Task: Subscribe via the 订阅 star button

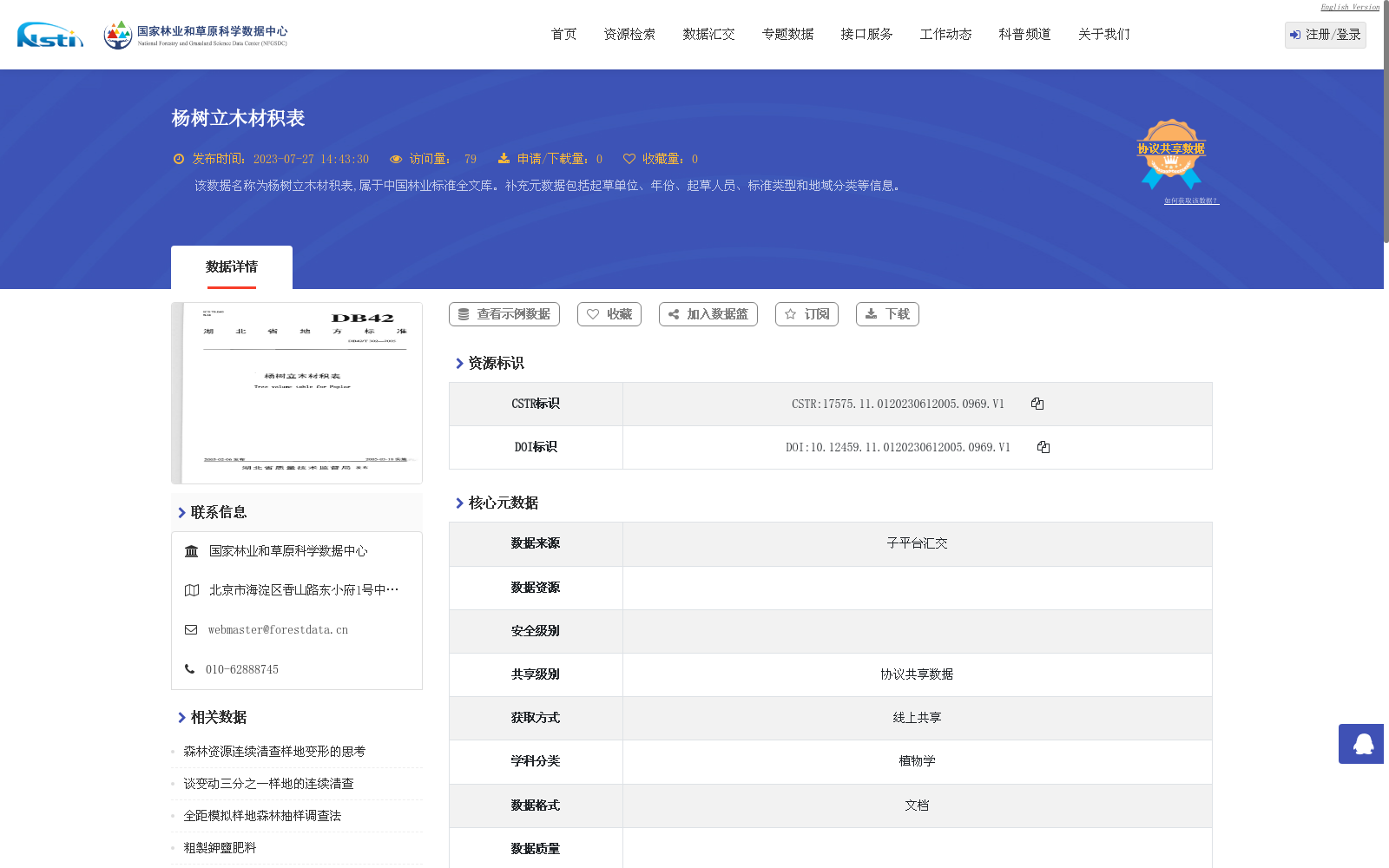Action: pyautogui.click(x=806, y=313)
